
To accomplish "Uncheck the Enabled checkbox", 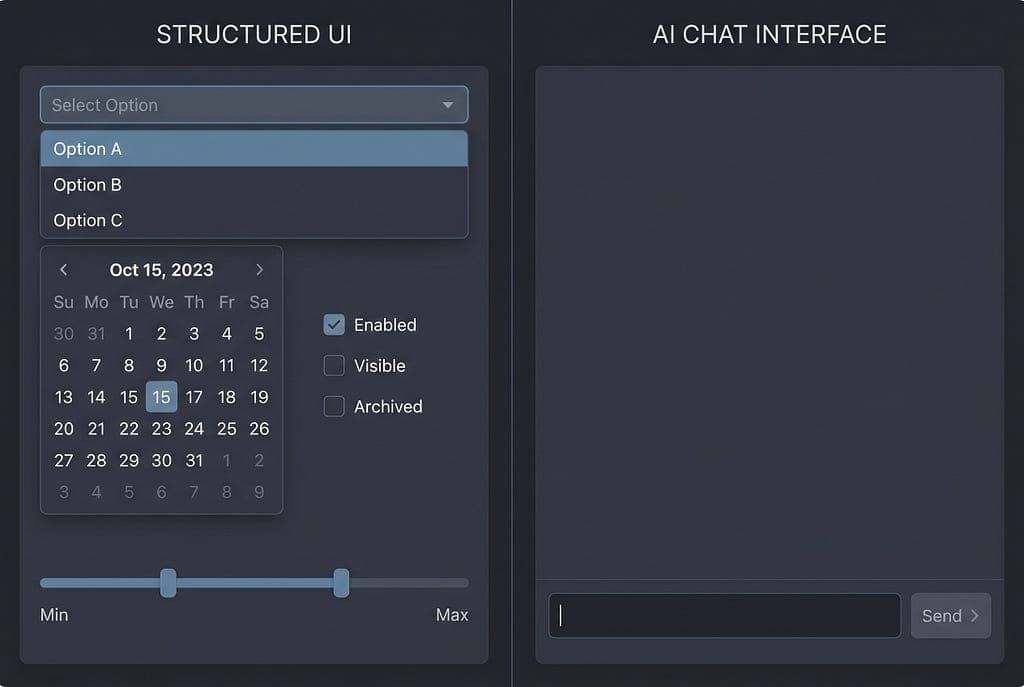I will click(x=333, y=324).
